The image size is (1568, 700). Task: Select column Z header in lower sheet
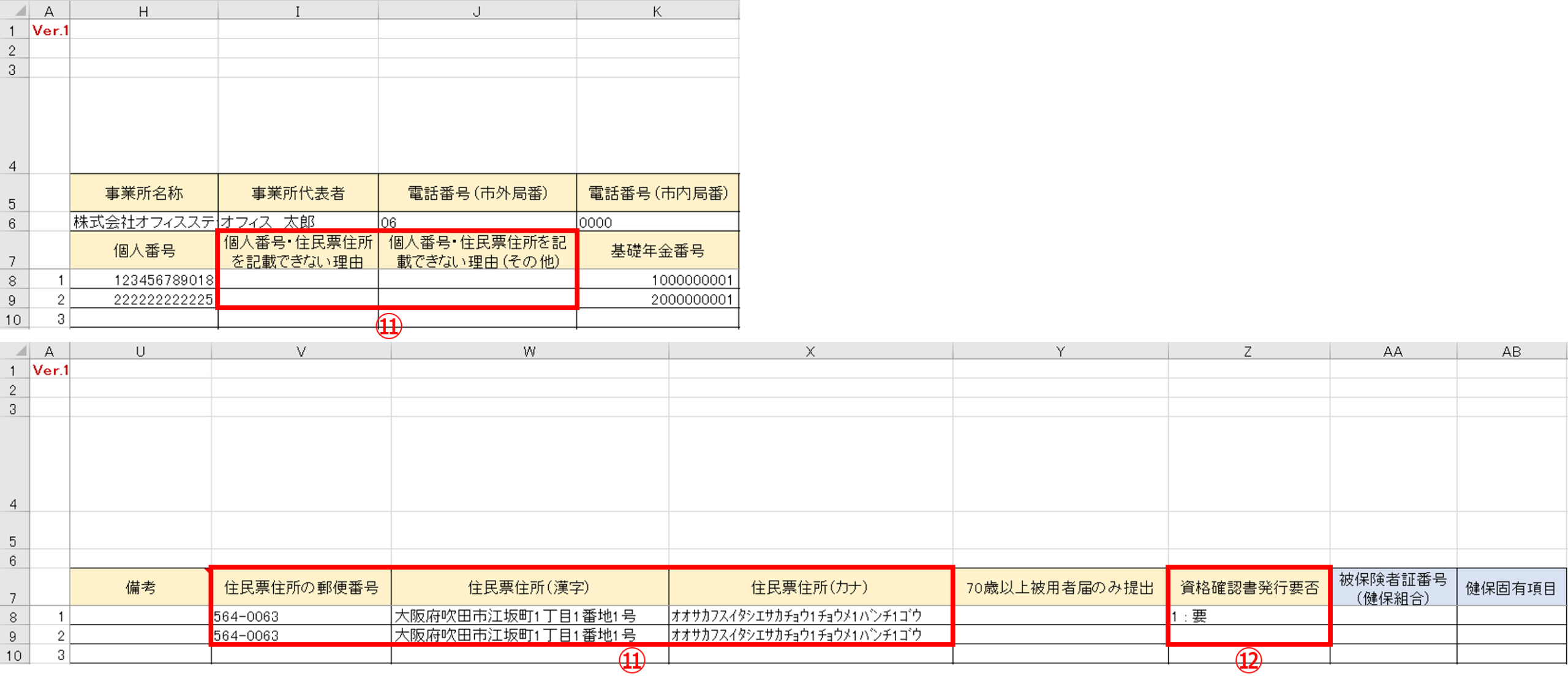pos(1248,351)
